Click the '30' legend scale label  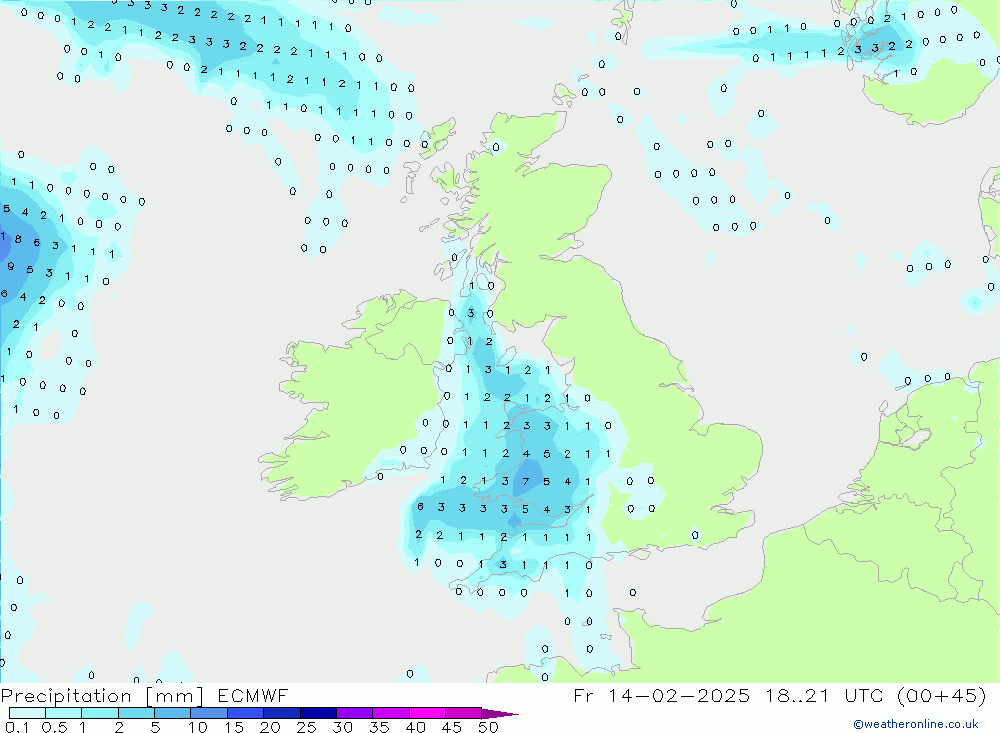pos(343,727)
